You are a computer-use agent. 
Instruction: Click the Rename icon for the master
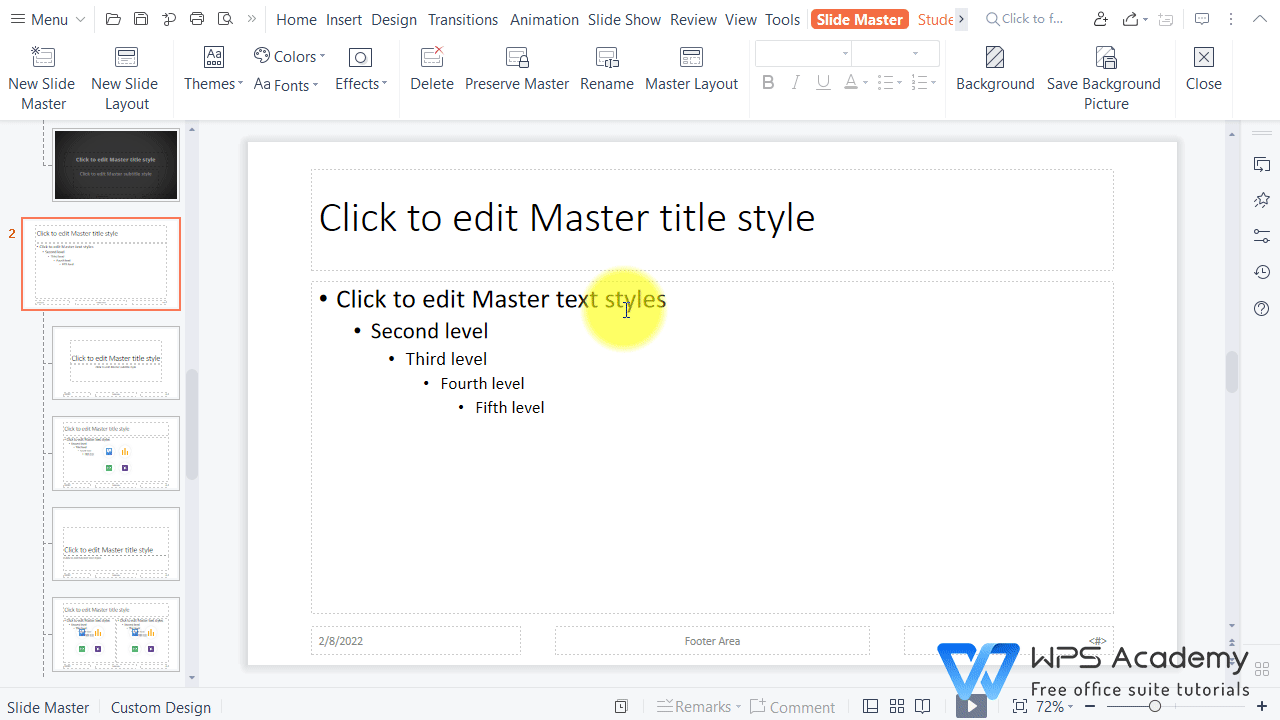606,68
